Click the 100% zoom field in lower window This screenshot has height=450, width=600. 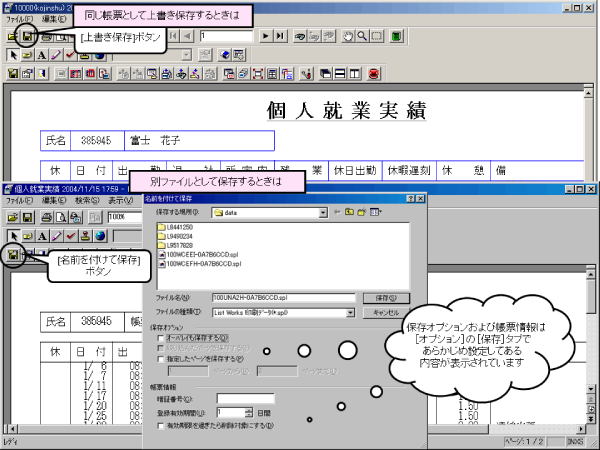pyautogui.click(x=125, y=217)
